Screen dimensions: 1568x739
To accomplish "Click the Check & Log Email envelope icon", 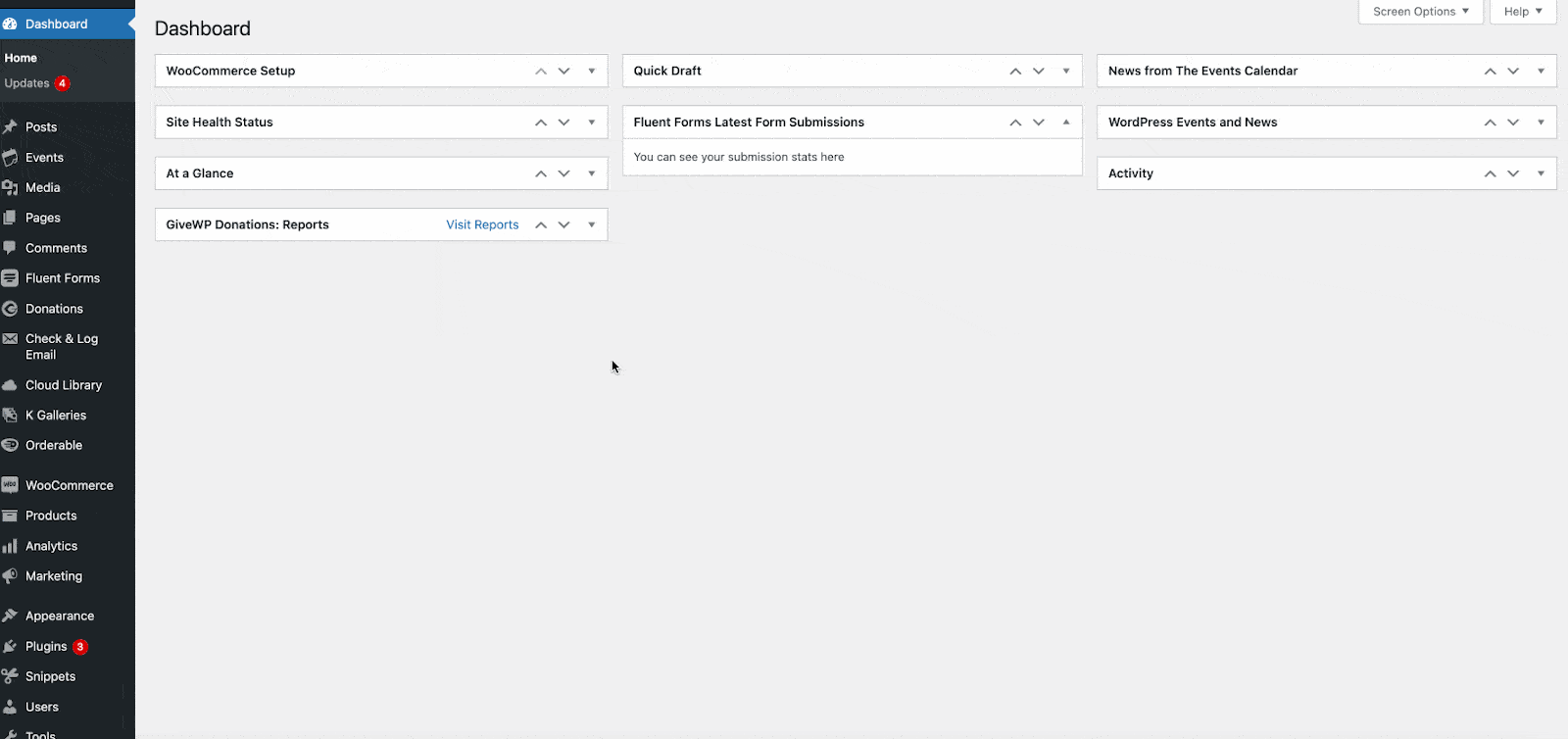I will tap(10, 339).
